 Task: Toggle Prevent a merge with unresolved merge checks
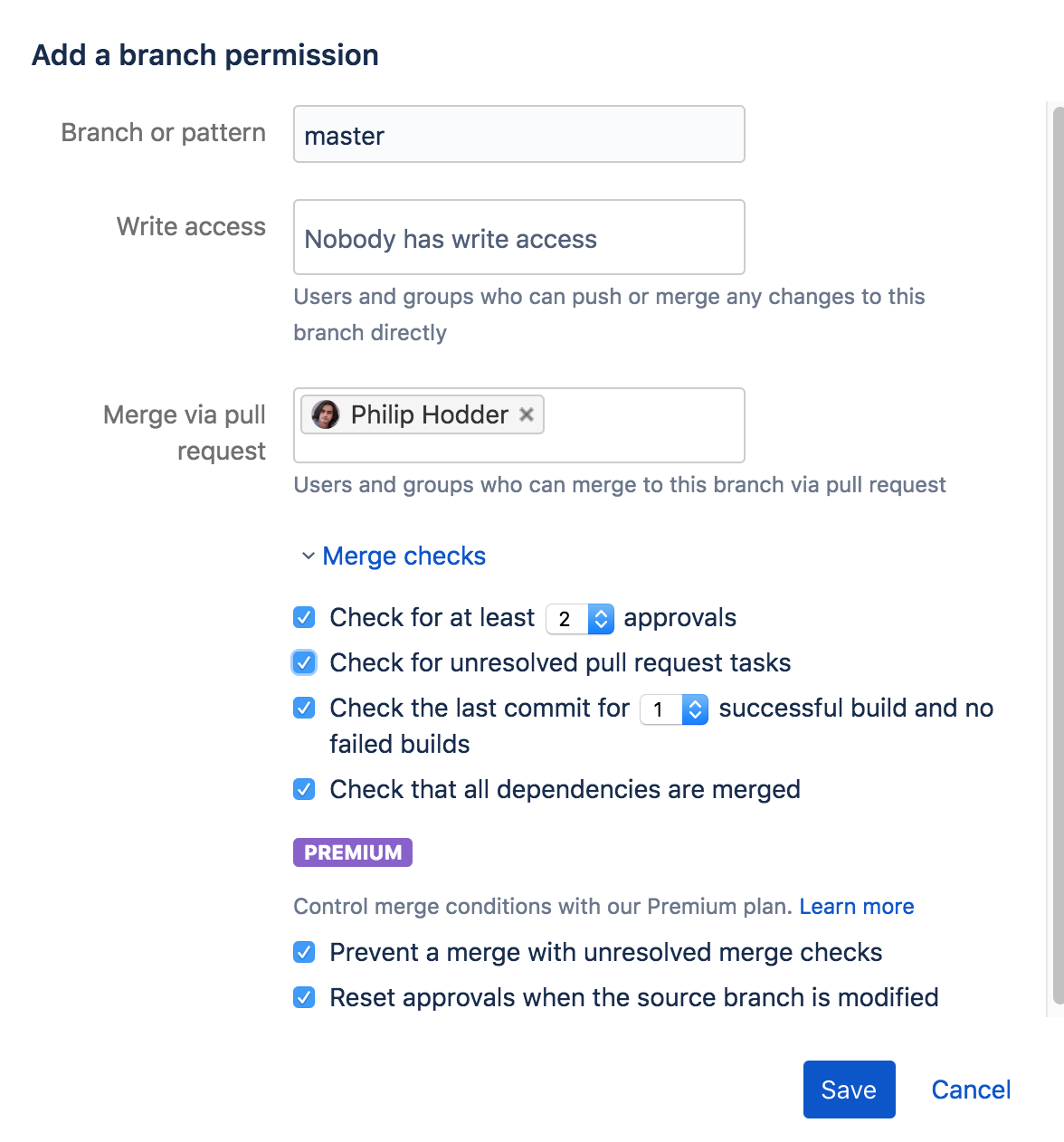(304, 952)
